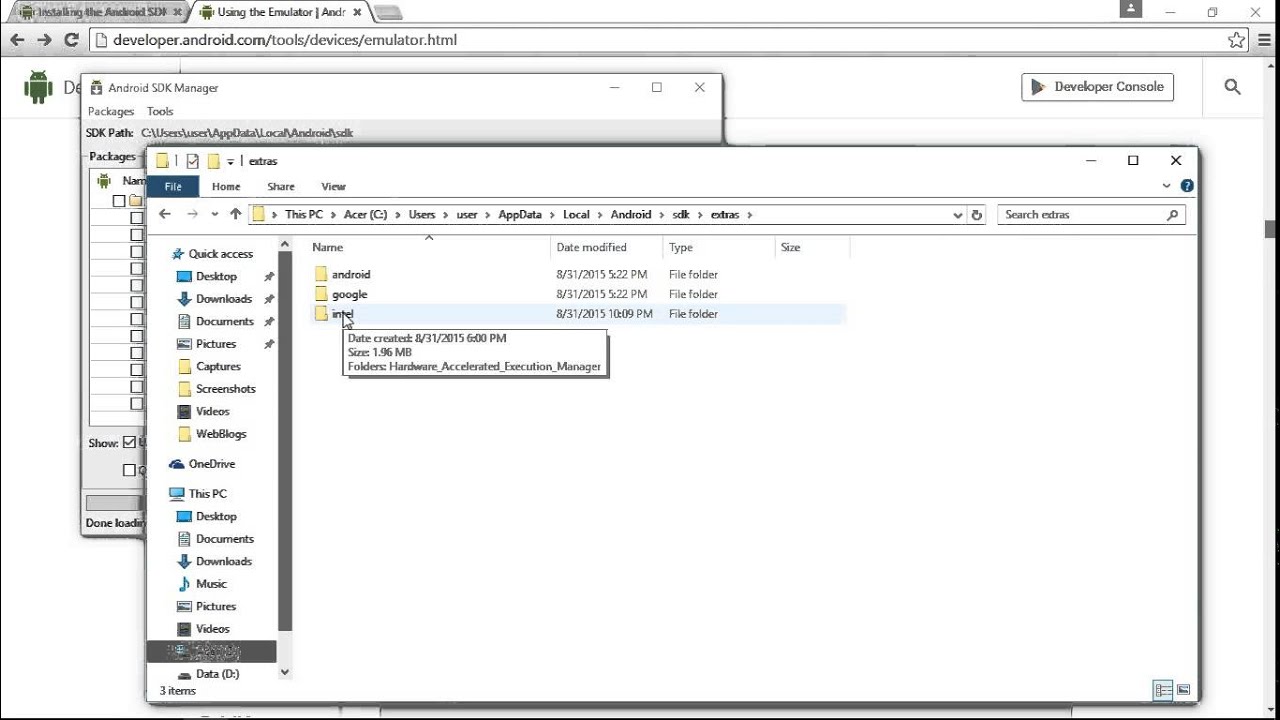Toggle the Show Updates checkbox in SDK Manager
The height and width of the screenshot is (720, 1280).
tap(129, 443)
